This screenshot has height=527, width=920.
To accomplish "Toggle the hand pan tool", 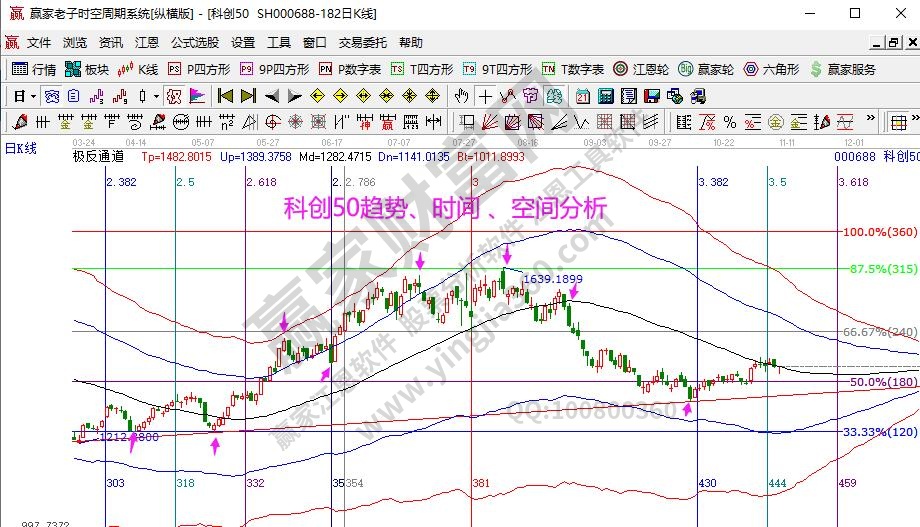I will 461,96.
